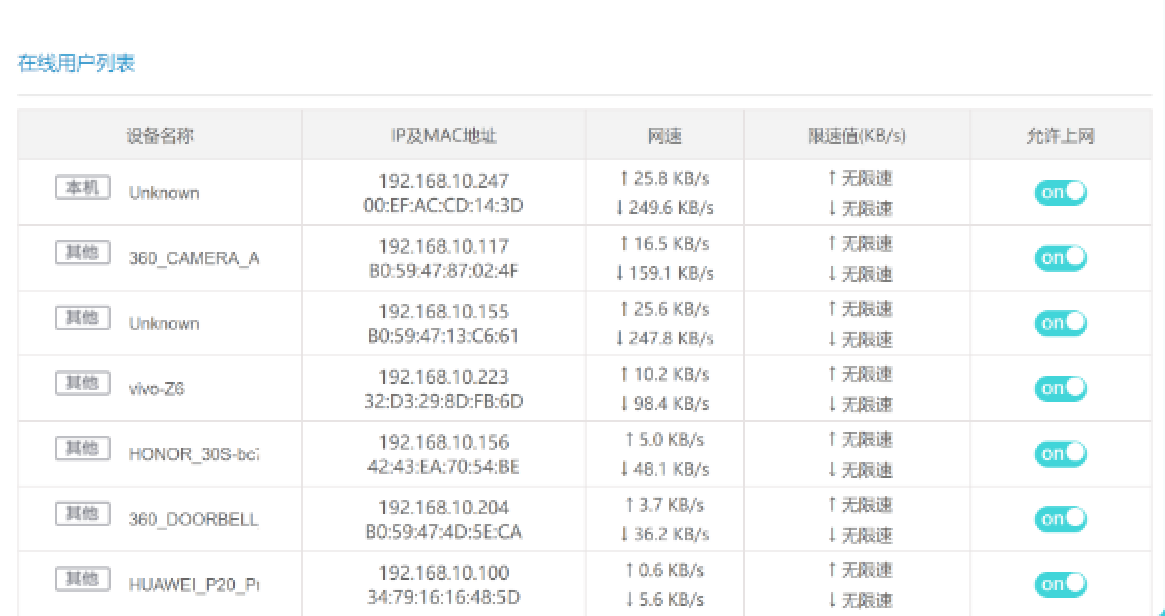Screen dimensions: 1165x616
Task: Open the 在线用户列表 section link
Action: (75, 62)
